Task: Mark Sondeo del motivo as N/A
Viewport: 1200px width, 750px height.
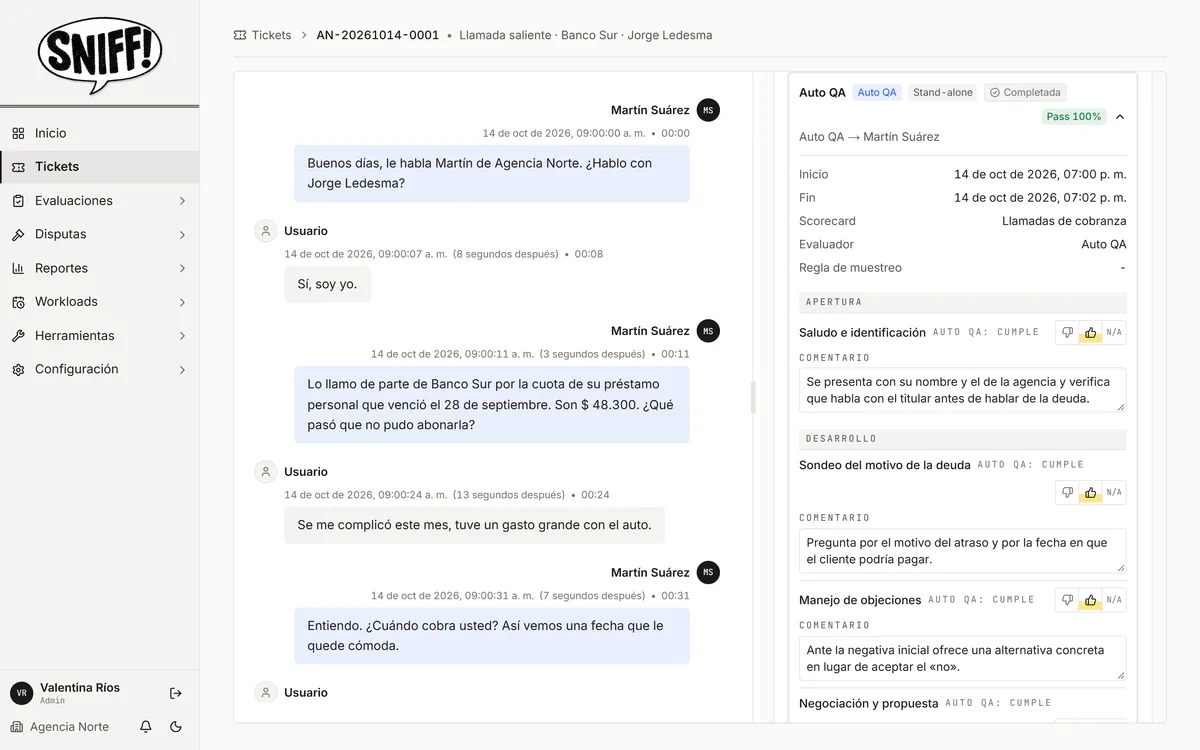Action: click(1114, 492)
